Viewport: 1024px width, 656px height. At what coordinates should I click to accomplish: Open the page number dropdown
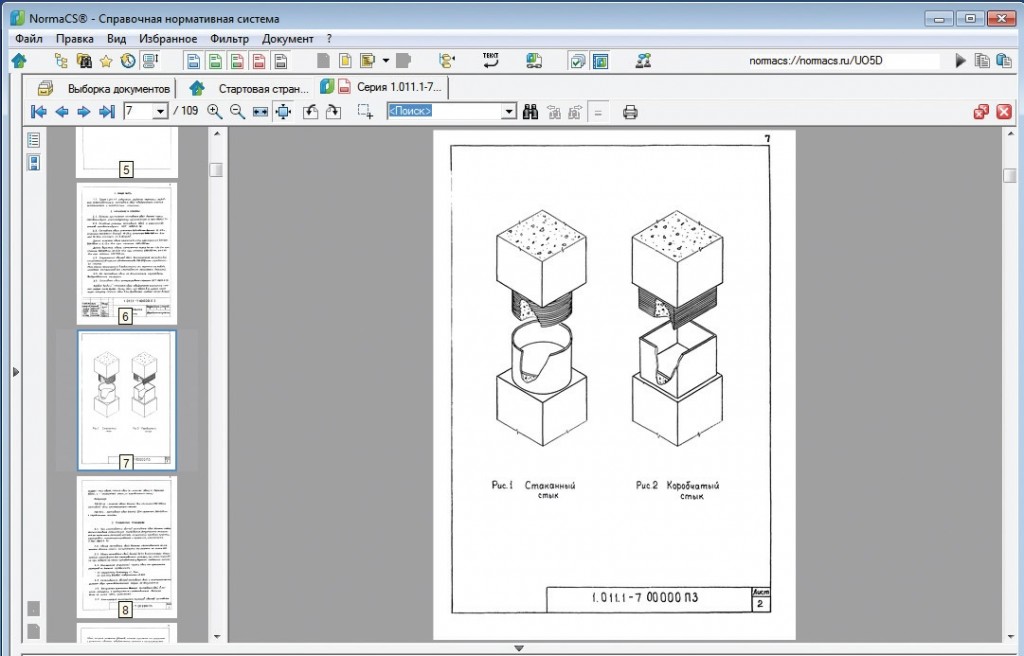click(x=160, y=112)
